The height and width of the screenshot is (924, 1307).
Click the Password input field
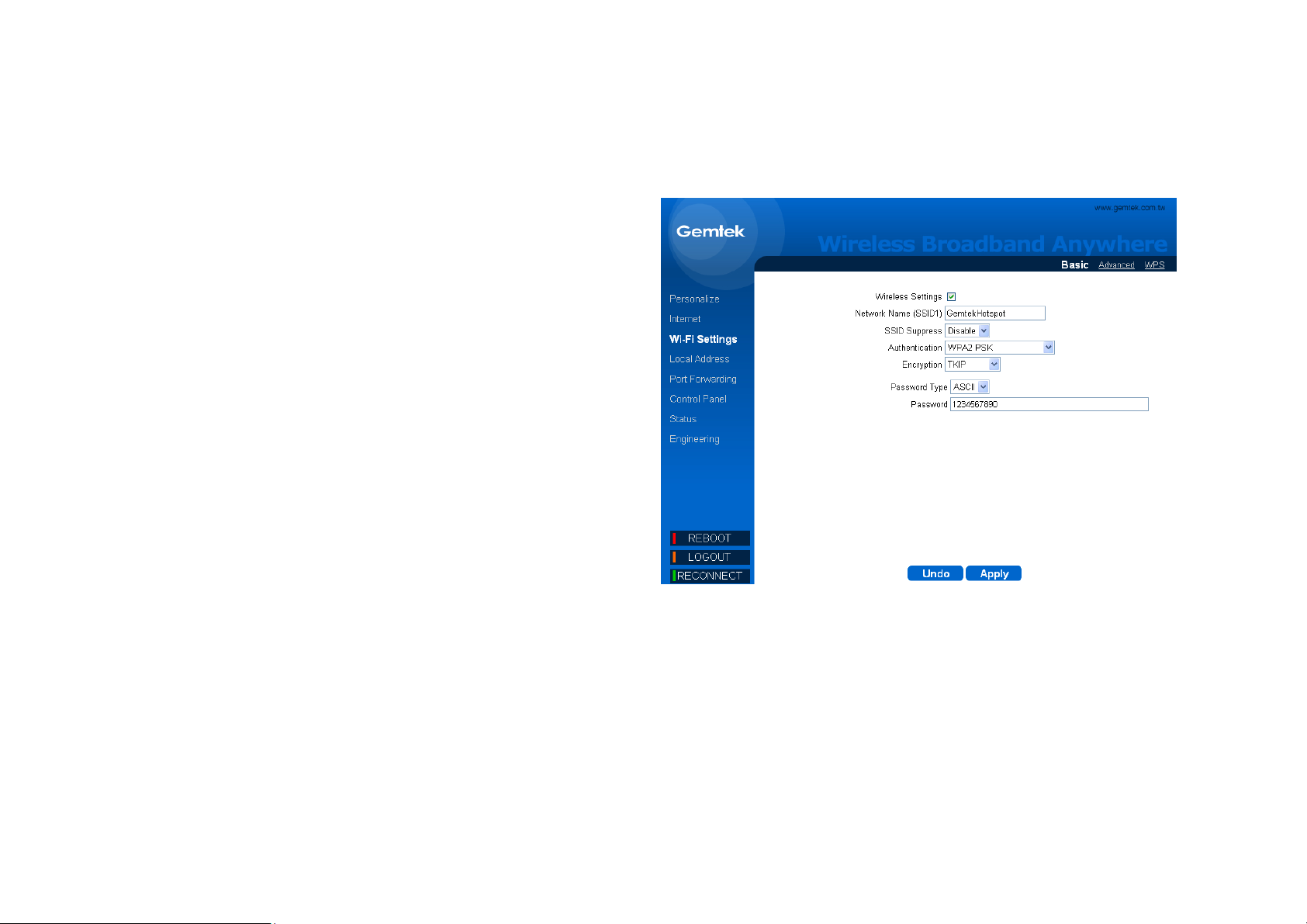point(1049,404)
